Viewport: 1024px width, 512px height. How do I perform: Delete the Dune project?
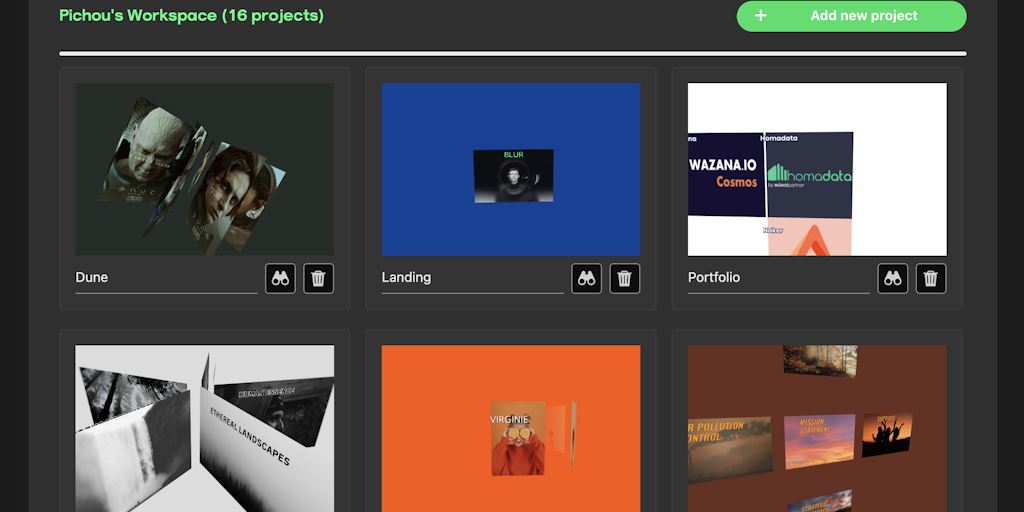click(x=318, y=278)
